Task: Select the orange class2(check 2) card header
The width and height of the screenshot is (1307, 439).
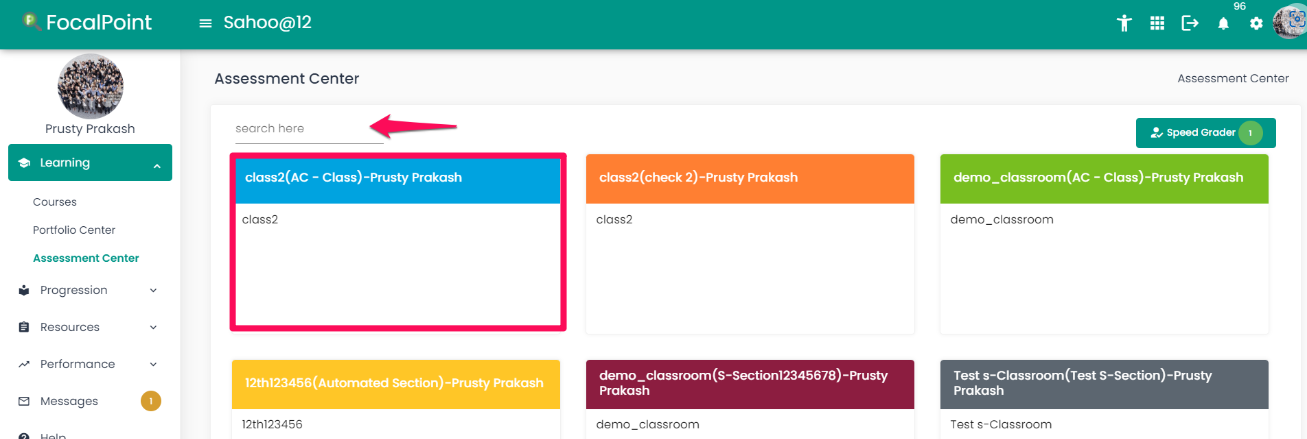Action: coord(750,178)
